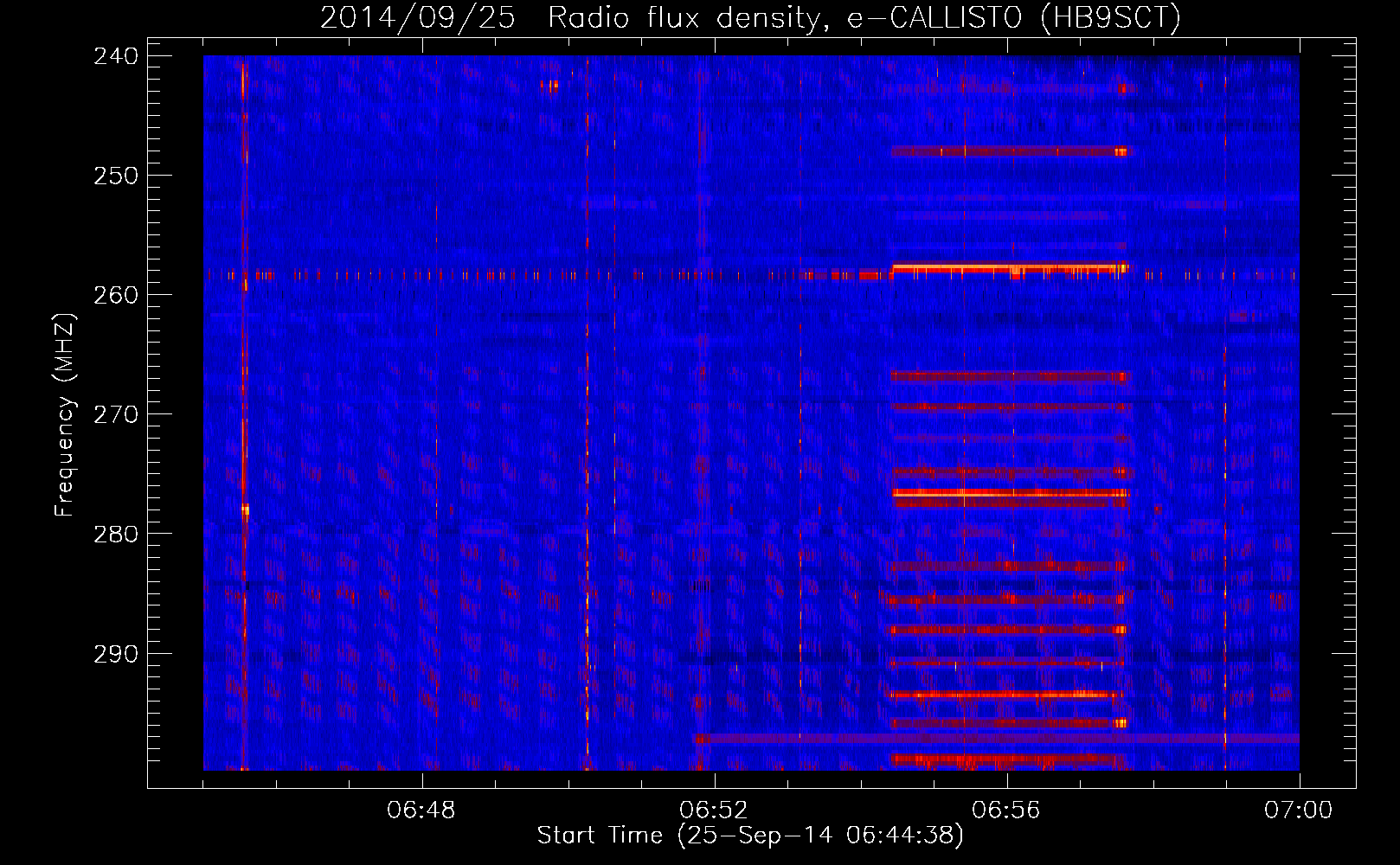Click the long purple band near 297 MHz
1400x865 pixels.
click(x=996, y=739)
